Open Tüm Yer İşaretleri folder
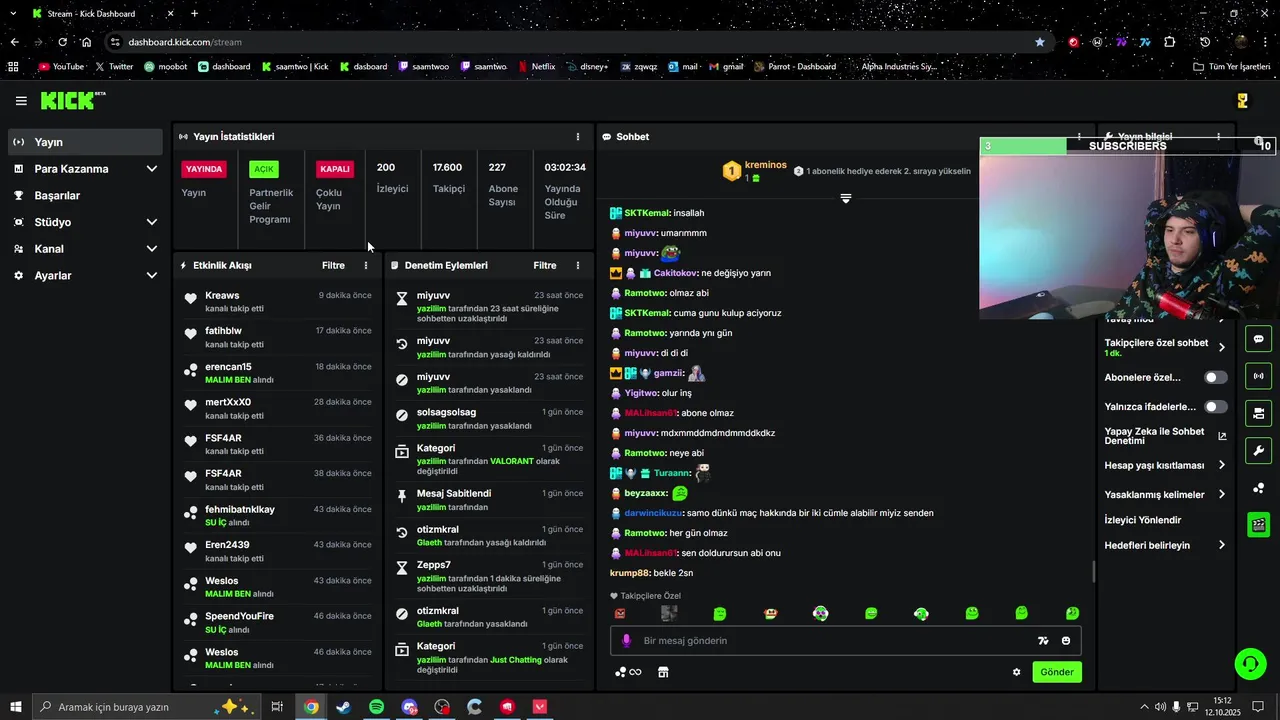 1232,67
